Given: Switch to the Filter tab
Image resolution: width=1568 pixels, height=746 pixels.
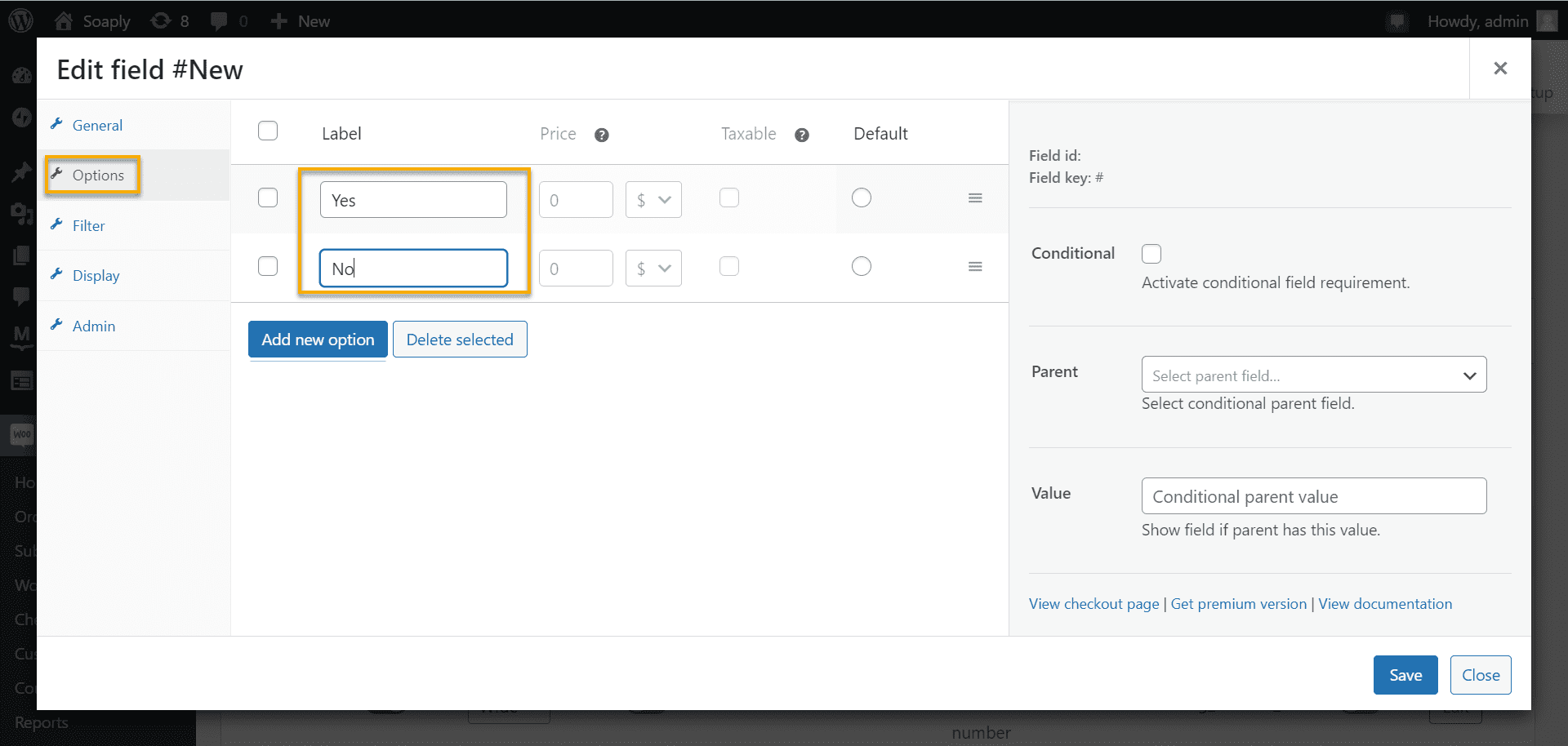Looking at the screenshot, I should coord(133,225).
